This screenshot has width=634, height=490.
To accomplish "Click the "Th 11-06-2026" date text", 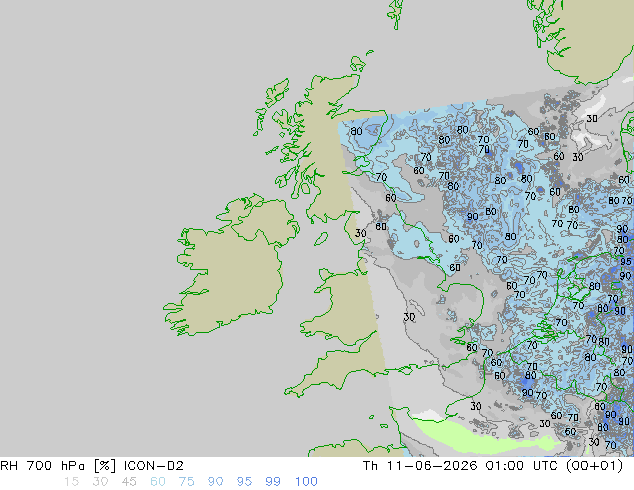I will [421, 466].
